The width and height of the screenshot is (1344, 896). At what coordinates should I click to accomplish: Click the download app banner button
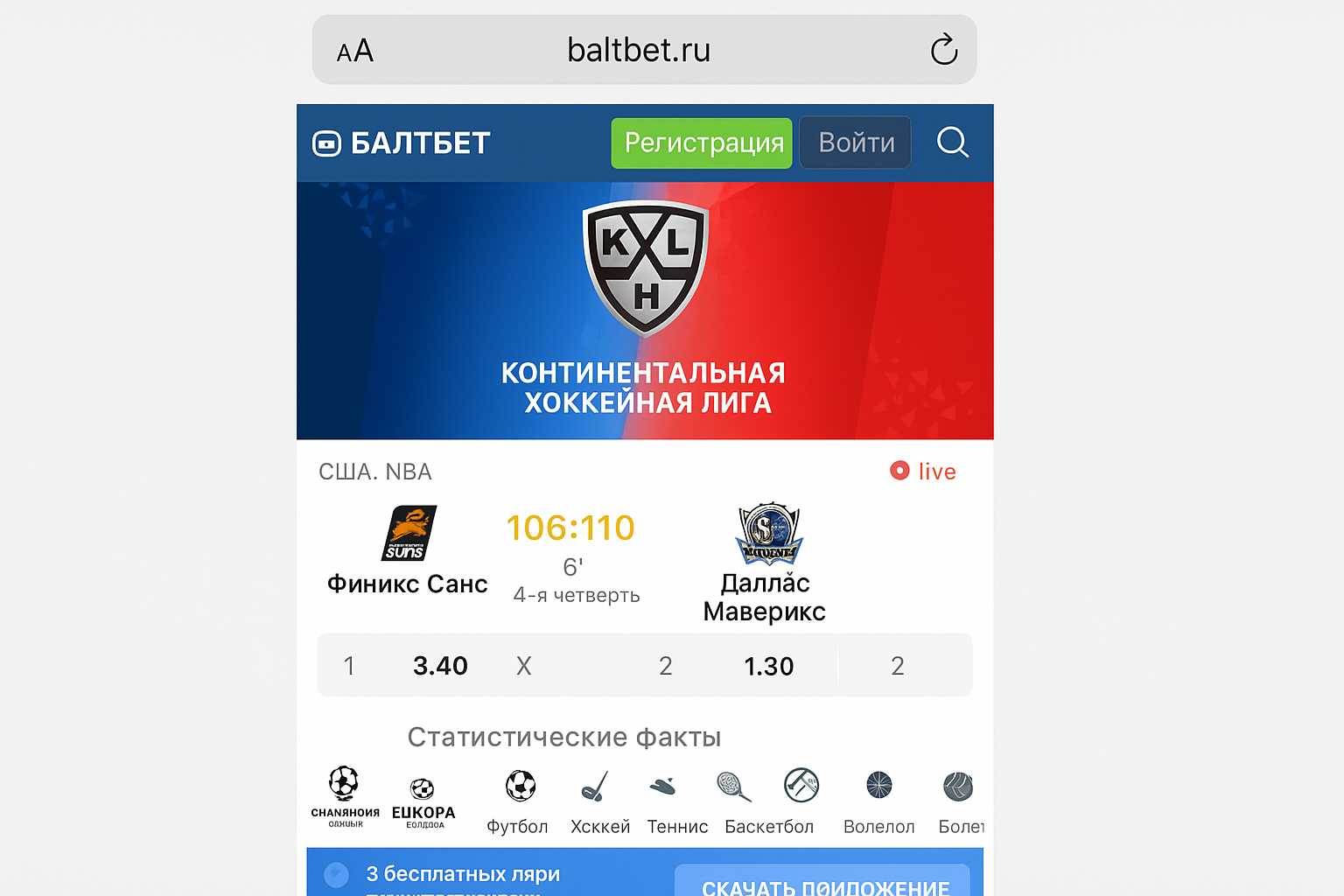coord(822,880)
